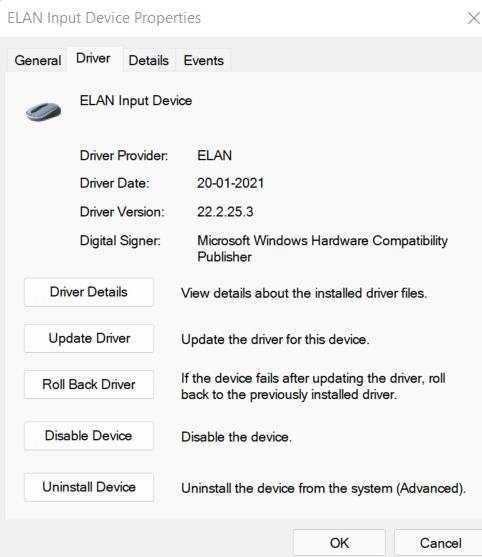
Task: Click the driver date value 20-01-2021
Action: click(x=231, y=183)
